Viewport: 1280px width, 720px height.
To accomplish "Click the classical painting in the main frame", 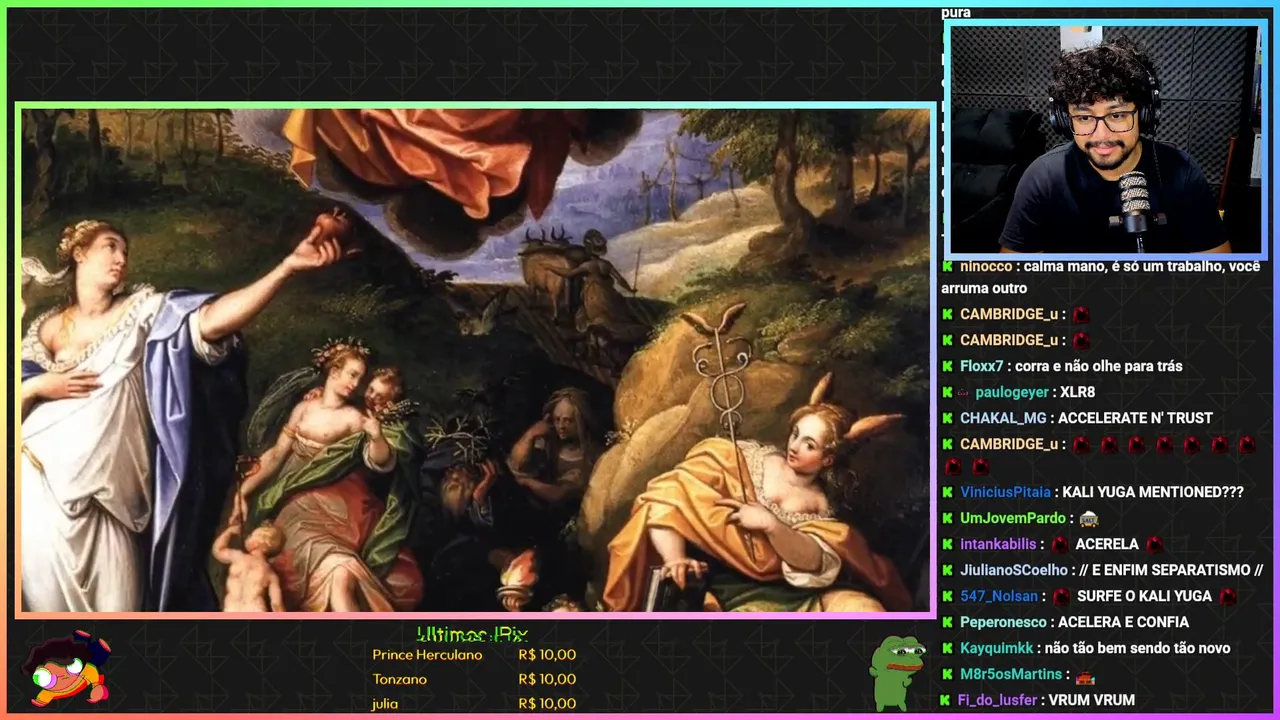I will [x=475, y=360].
